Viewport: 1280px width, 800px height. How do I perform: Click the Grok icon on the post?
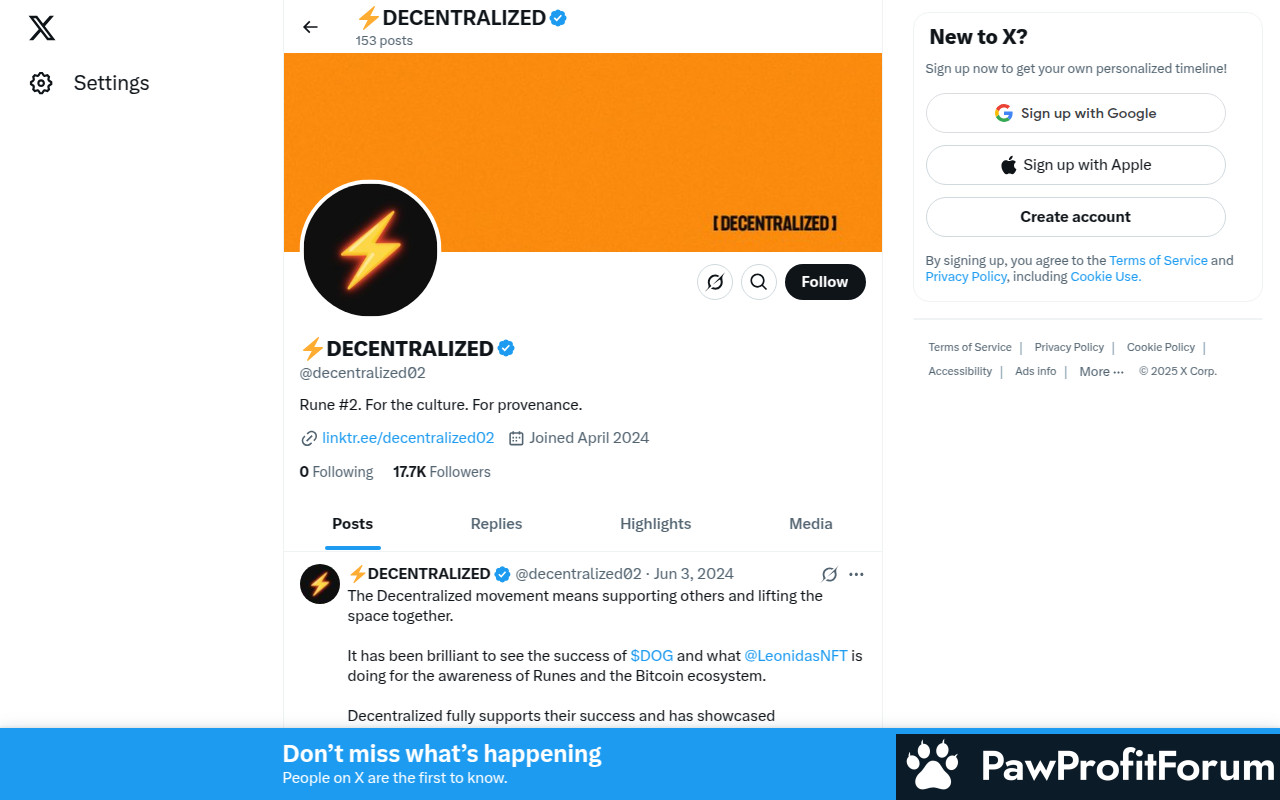click(x=829, y=574)
